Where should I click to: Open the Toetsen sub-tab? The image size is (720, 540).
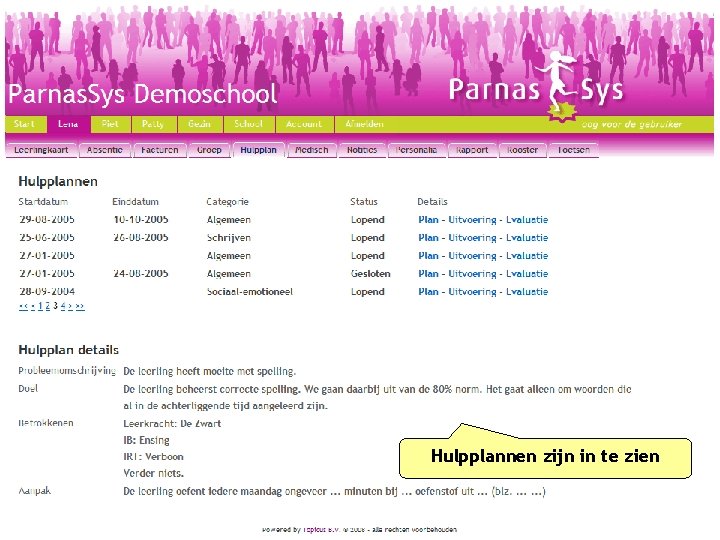pyautogui.click(x=574, y=150)
